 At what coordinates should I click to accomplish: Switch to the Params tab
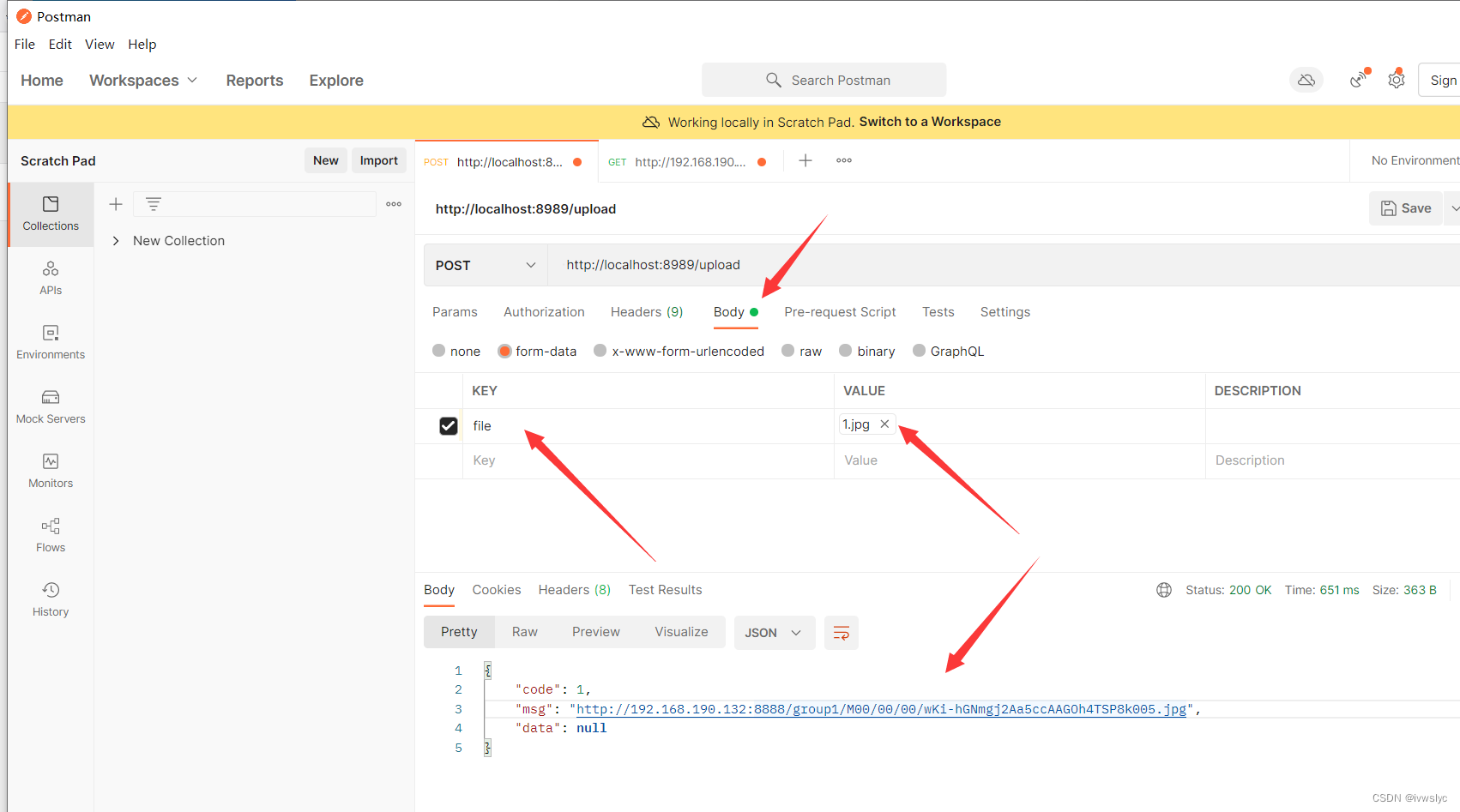[455, 312]
